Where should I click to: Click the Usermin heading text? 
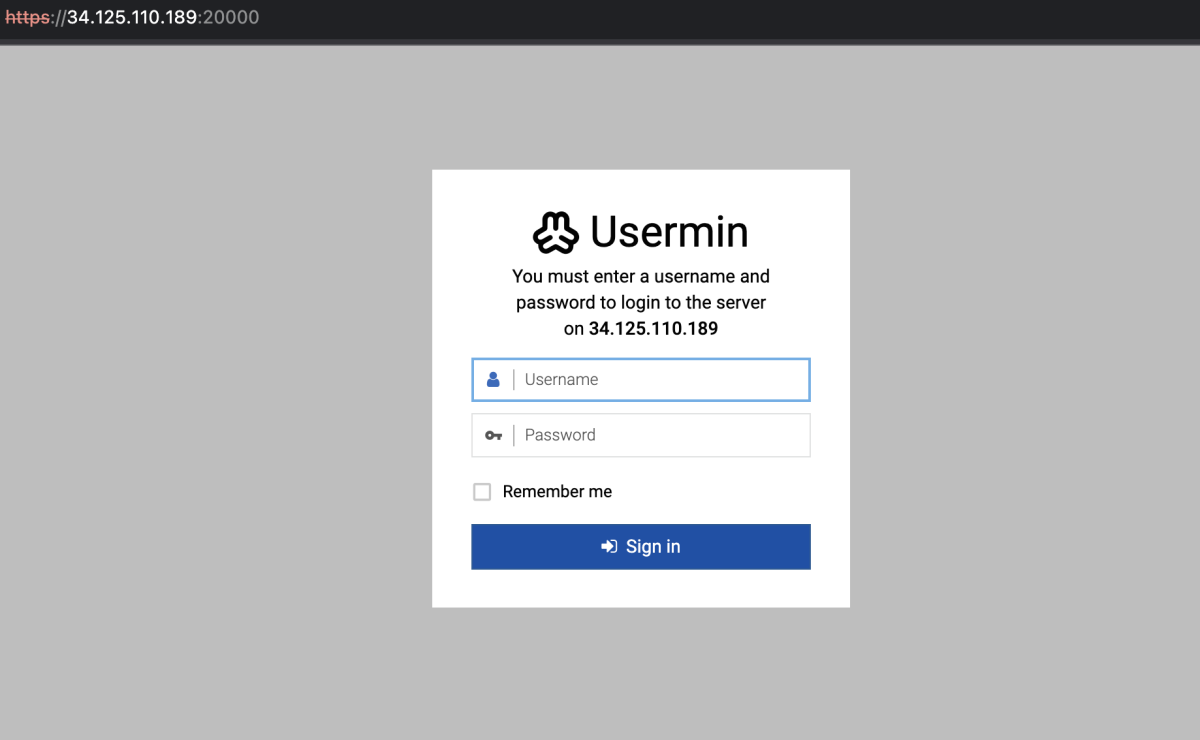669,232
